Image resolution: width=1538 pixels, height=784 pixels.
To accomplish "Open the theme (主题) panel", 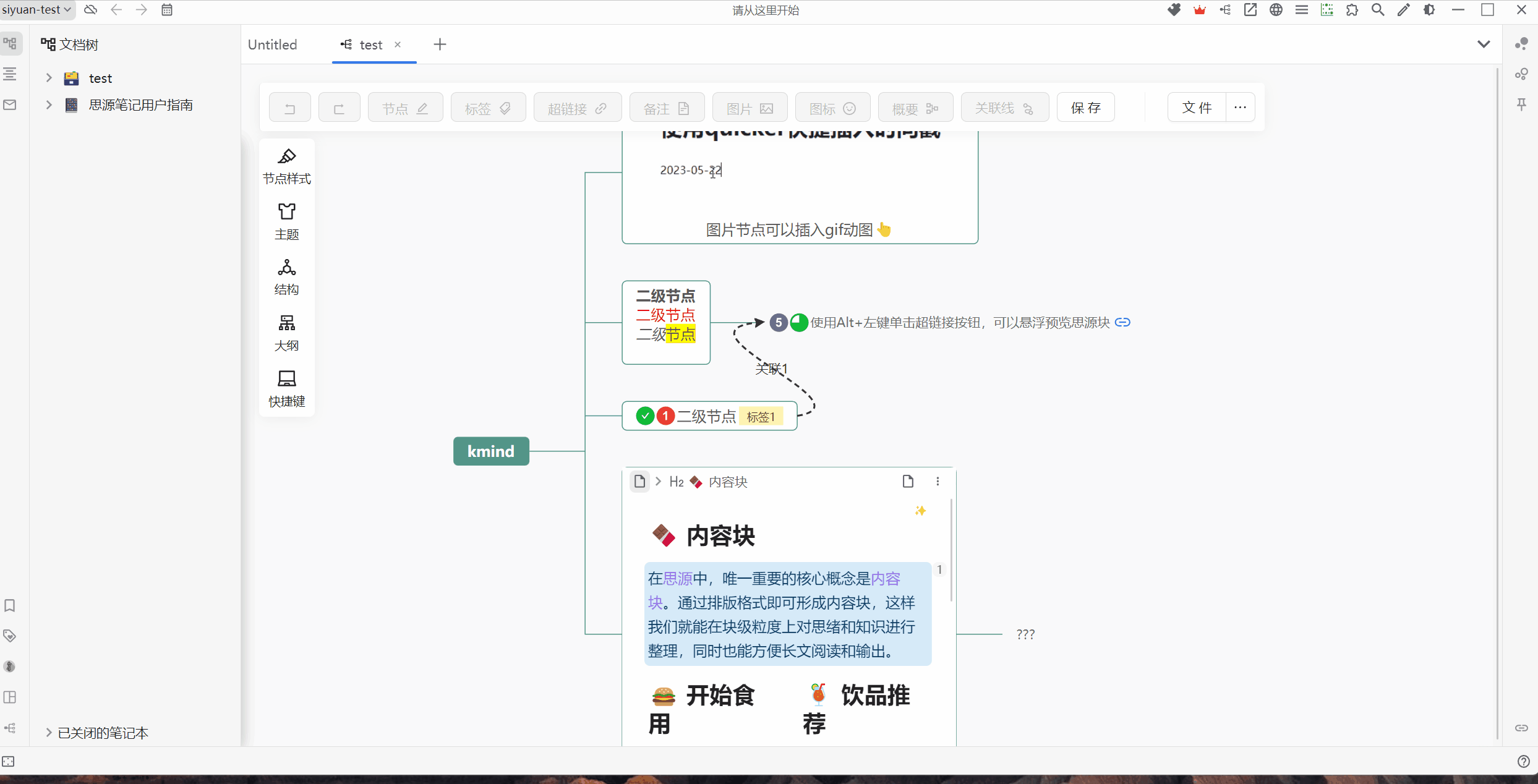I will tap(286, 221).
